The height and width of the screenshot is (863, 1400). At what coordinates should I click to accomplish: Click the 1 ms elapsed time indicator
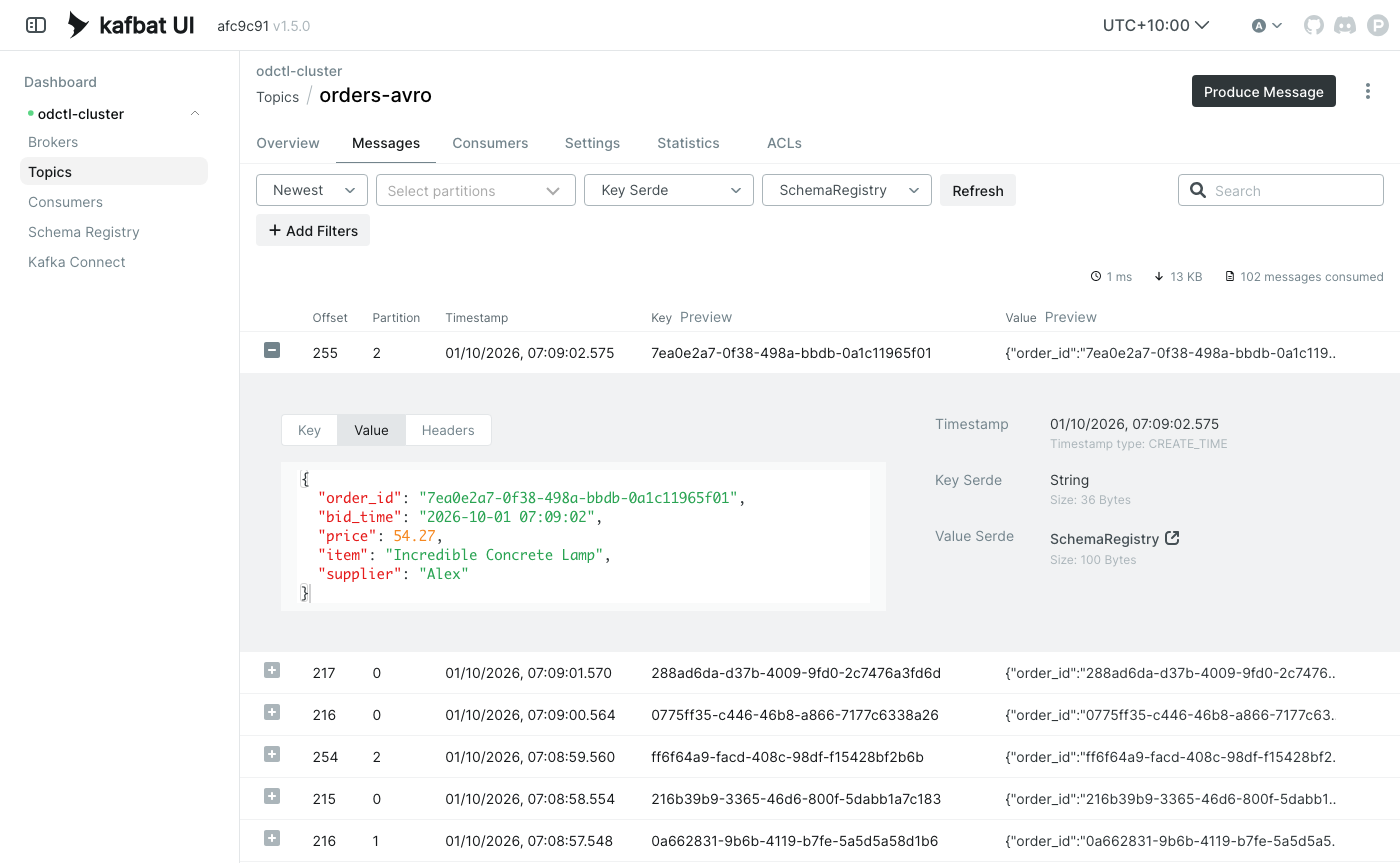click(x=1111, y=276)
